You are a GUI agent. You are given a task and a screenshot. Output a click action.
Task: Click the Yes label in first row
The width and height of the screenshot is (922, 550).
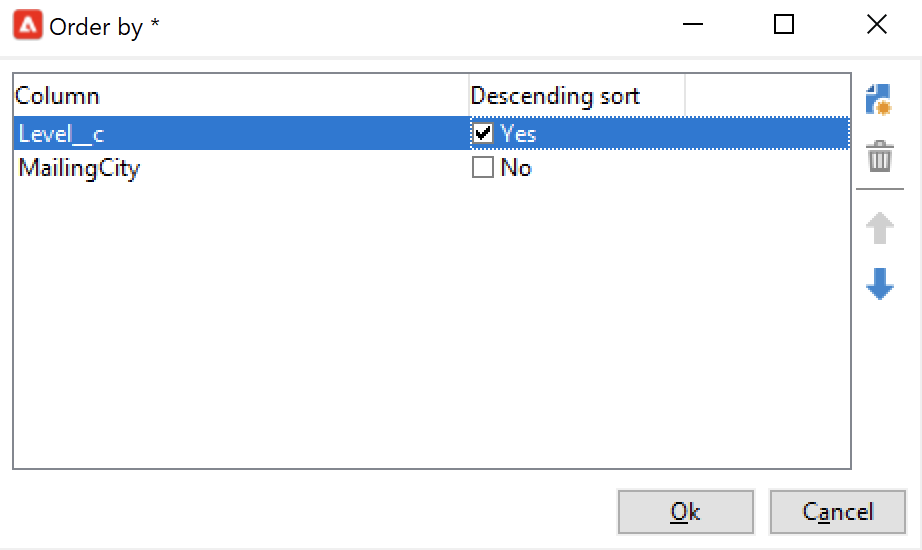[518, 134]
